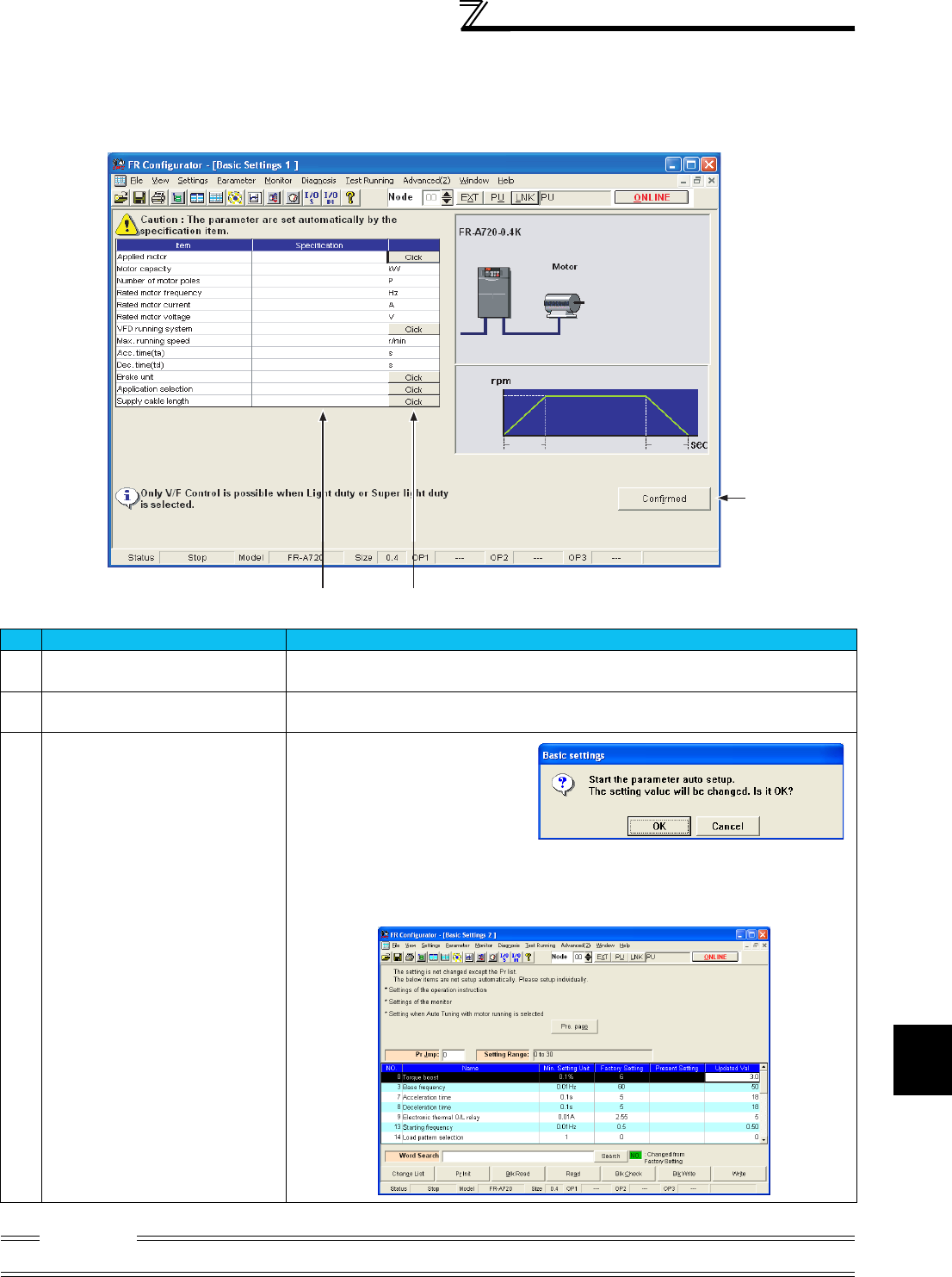Click the Pr Jmp input field
This screenshot has height=1277, width=952.
point(453,1054)
